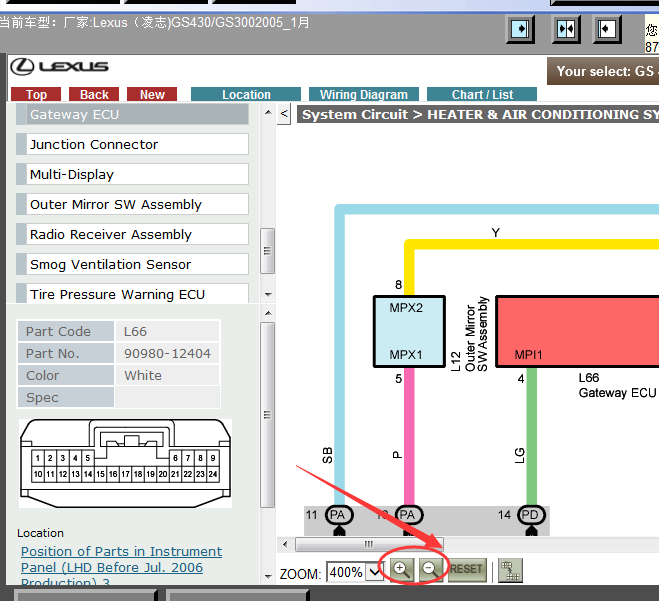Image resolution: width=659 pixels, height=601 pixels.
Task: Open the Location tab
Action: tap(246, 94)
